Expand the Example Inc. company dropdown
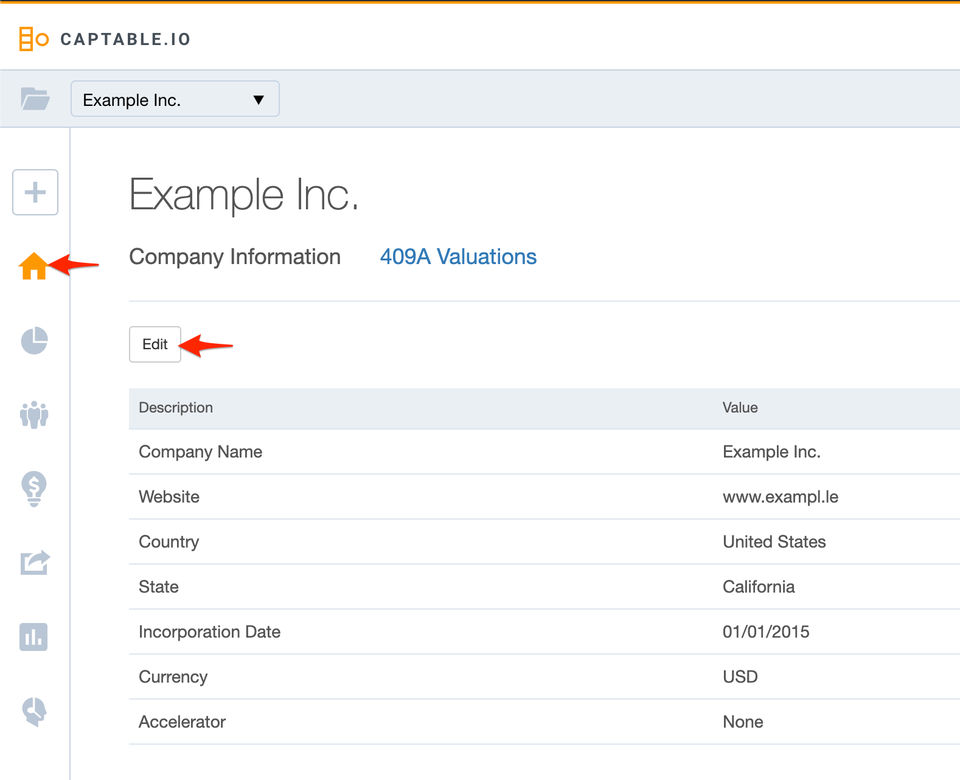The image size is (960, 780). pyautogui.click(x=175, y=99)
